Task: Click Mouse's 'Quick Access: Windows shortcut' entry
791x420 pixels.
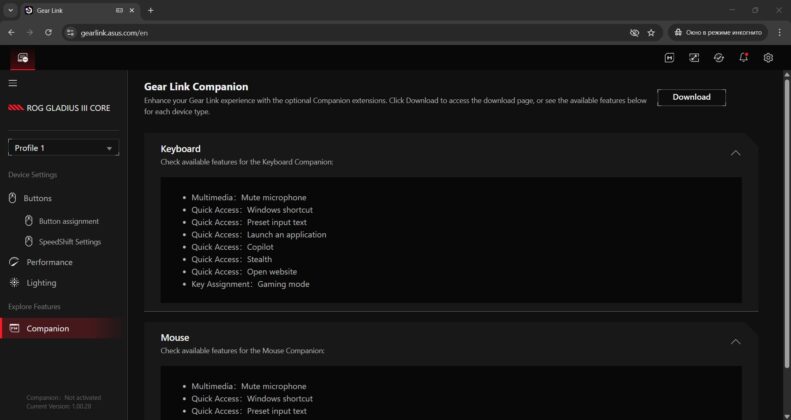Action: point(252,399)
